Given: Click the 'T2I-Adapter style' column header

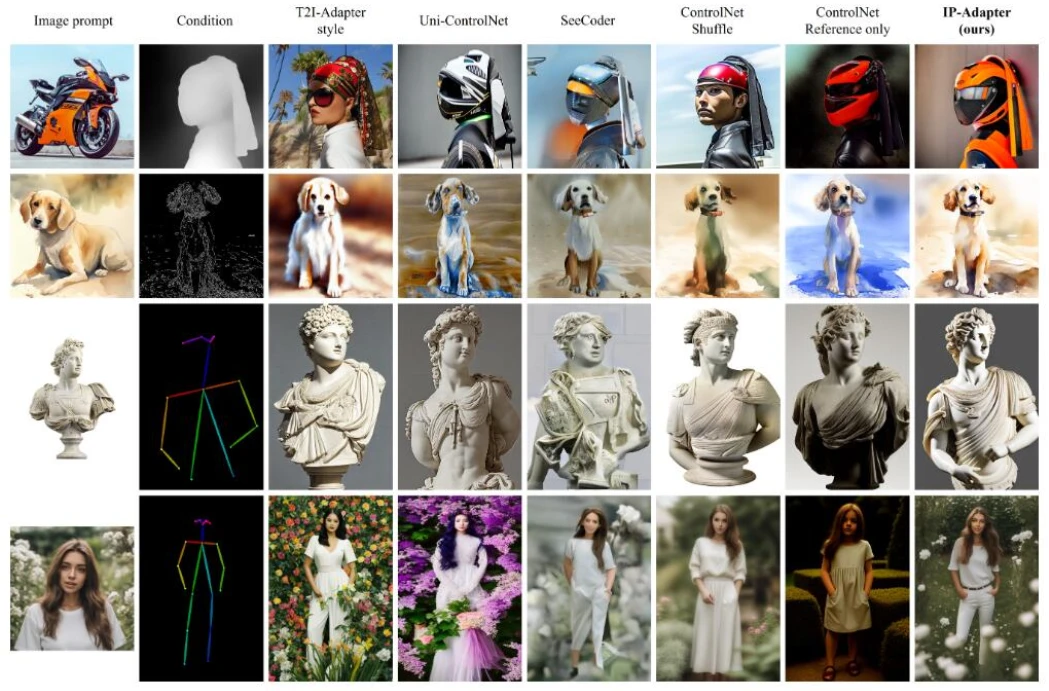Looking at the screenshot, I should tap(331, 19).
